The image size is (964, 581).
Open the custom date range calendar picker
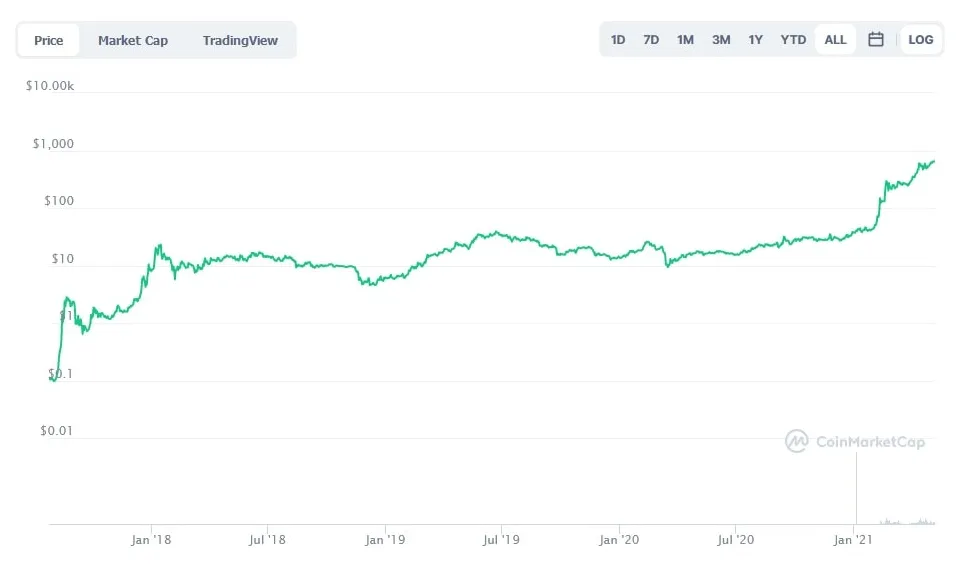[x=877, y=39]
